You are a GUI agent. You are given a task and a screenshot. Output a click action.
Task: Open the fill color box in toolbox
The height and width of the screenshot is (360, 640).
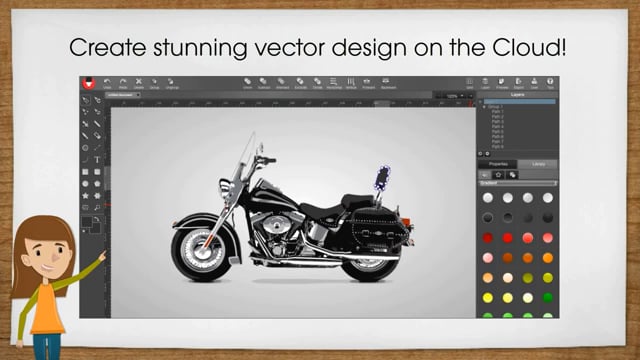point(87,222)
